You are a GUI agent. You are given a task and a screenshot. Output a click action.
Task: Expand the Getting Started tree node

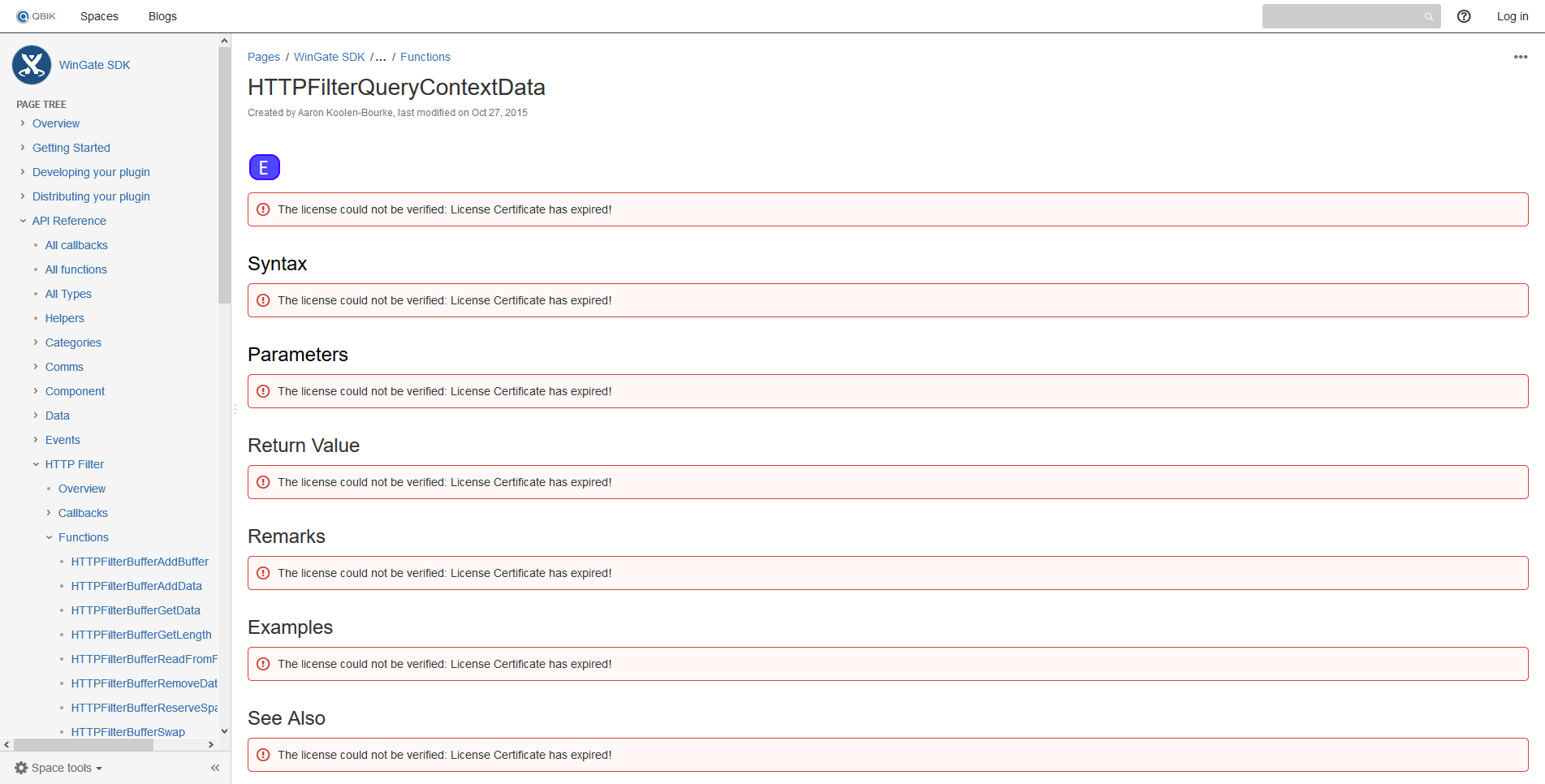click(23, 148)
